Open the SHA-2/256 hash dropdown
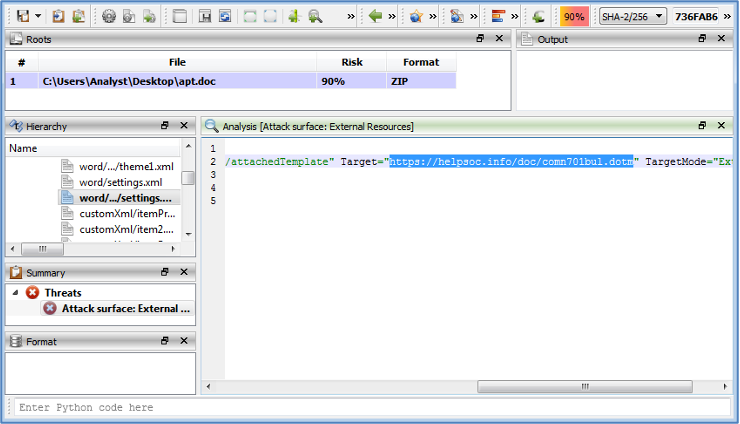The width and height of the screenshot is (740, 424). click(x=632, y=17)
